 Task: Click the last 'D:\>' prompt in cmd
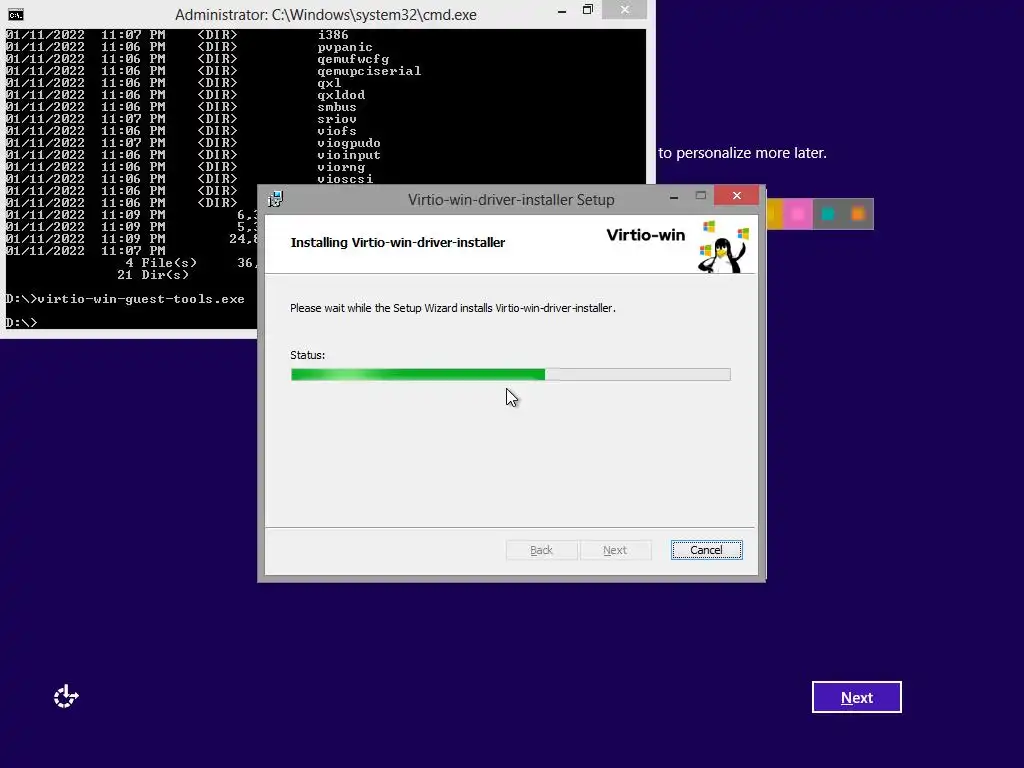coord(22,323)
